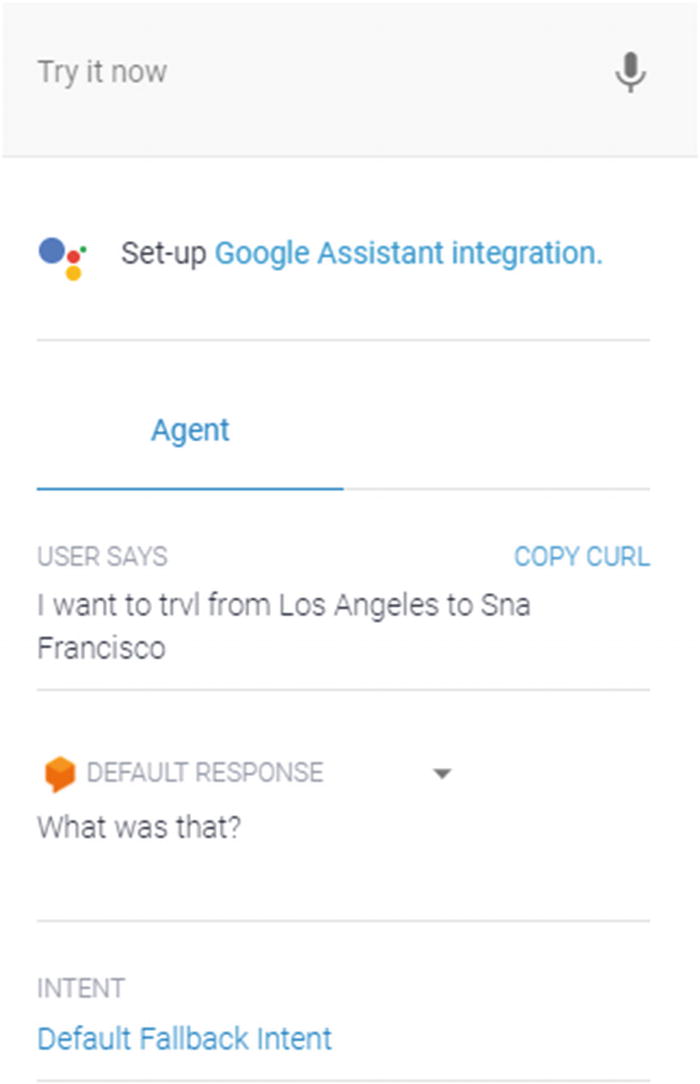Click the word Francisco in user query

point(102,648)
